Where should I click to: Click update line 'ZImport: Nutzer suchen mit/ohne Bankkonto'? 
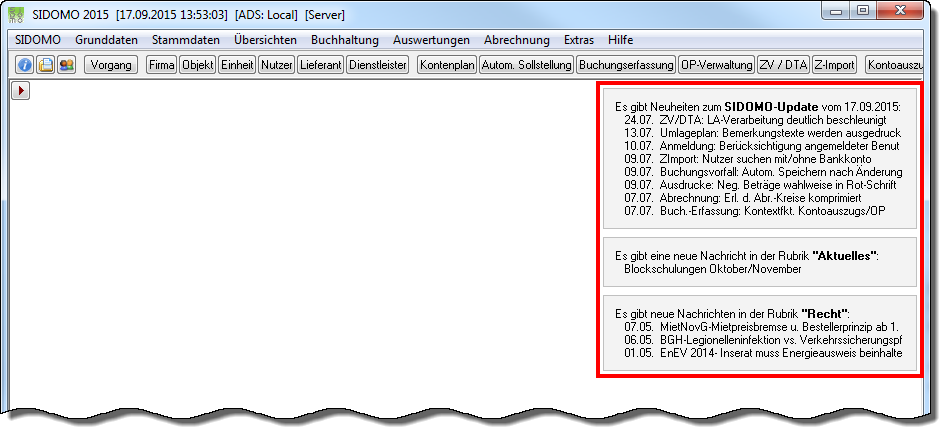(765, 159)
